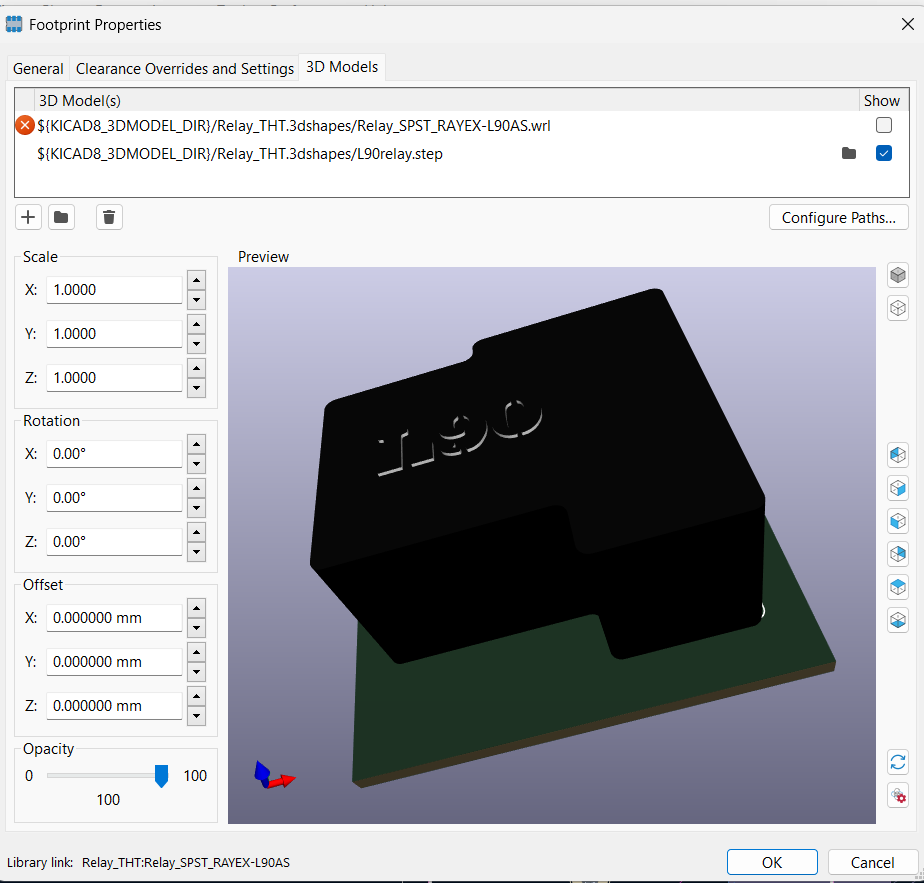Decrease Offset Z with the down arrow
Image resolution: width=924 pixels, height=883 pixels.
(196, 716)
